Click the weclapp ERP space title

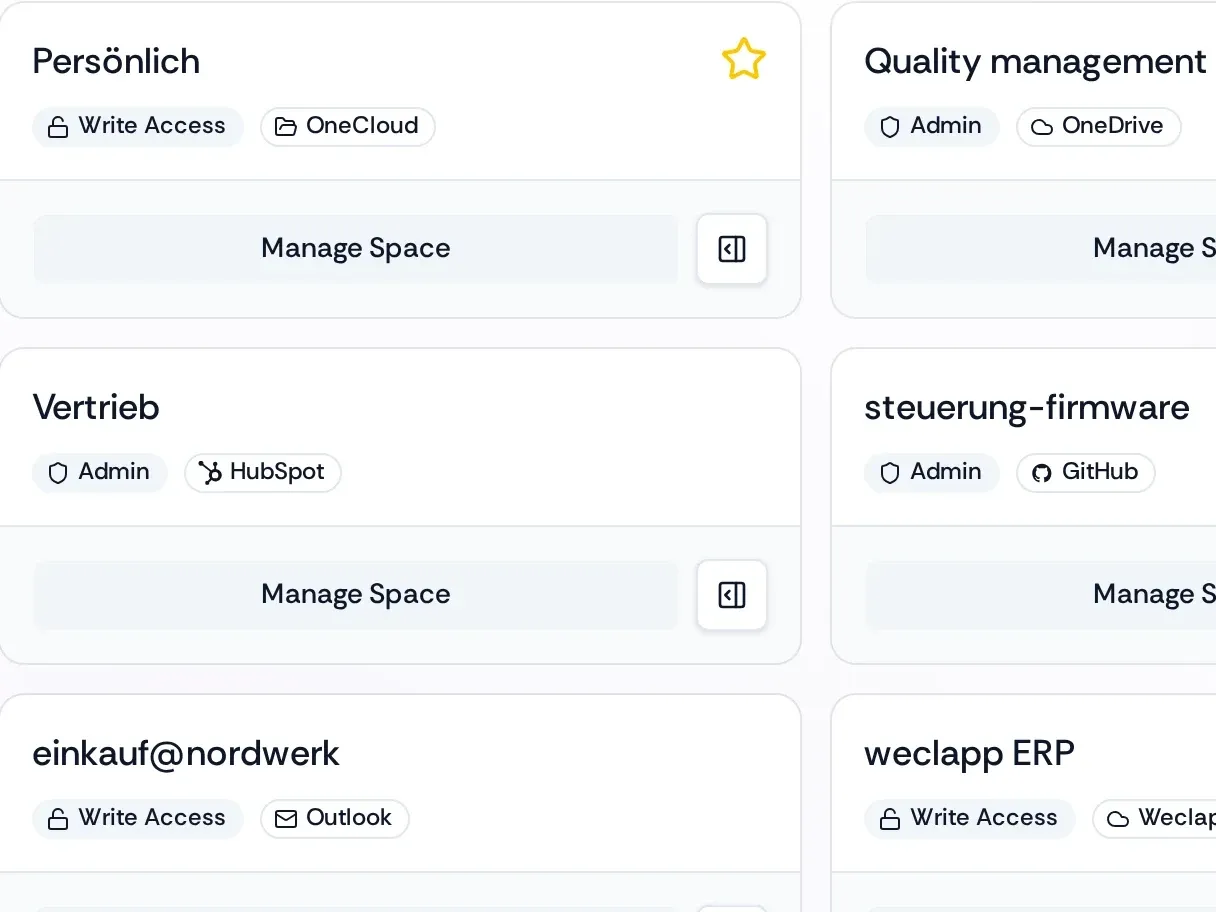tap(970, 753)
